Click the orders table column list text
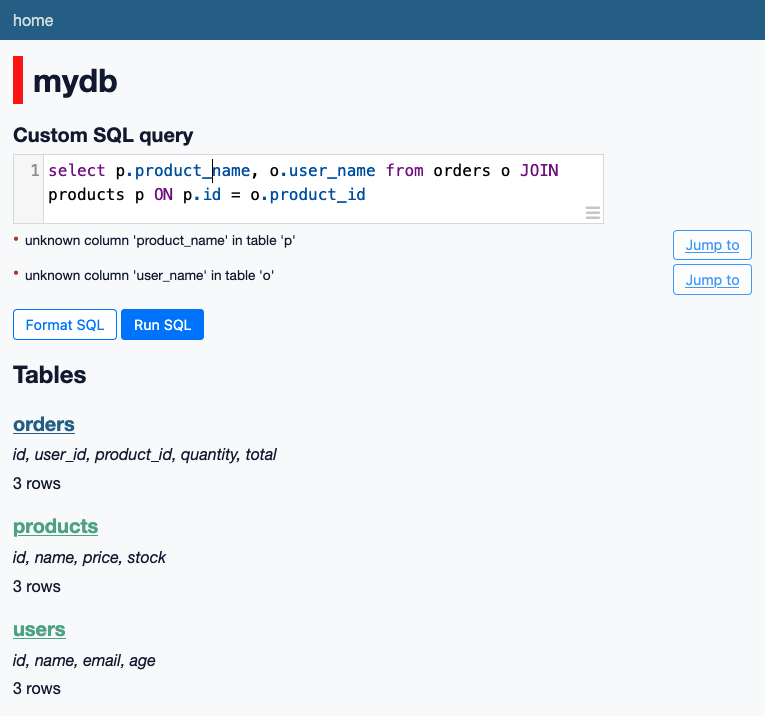 point(144,455)
